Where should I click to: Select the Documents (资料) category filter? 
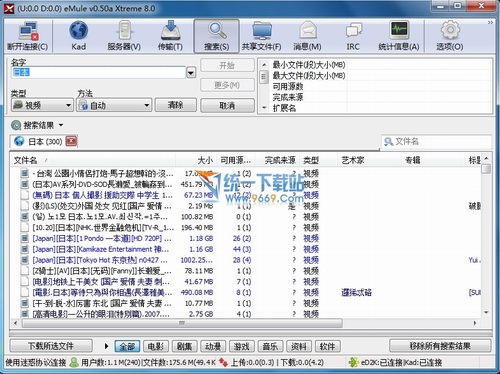299,346
